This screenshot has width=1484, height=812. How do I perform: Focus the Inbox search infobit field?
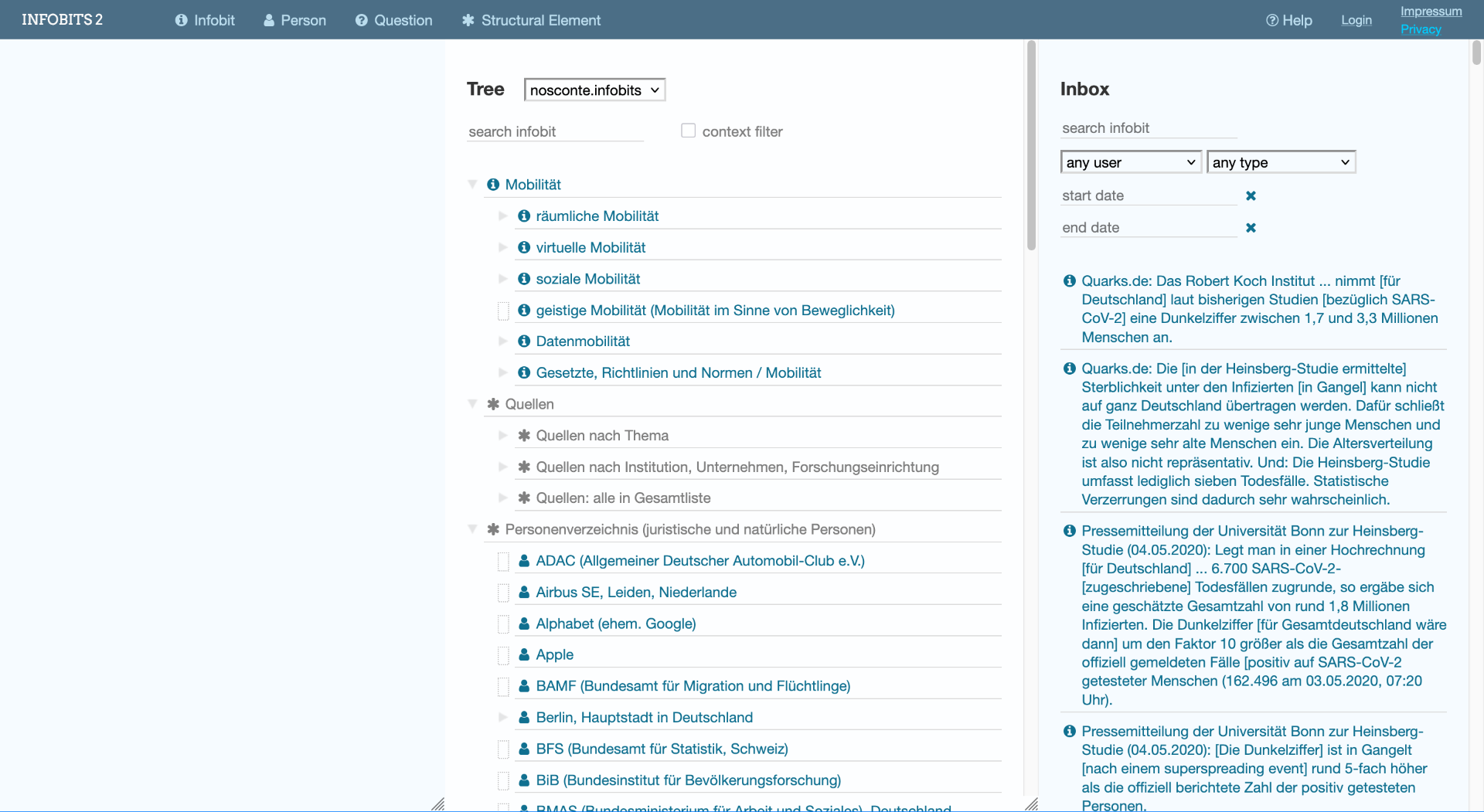tap(1149, 128)
